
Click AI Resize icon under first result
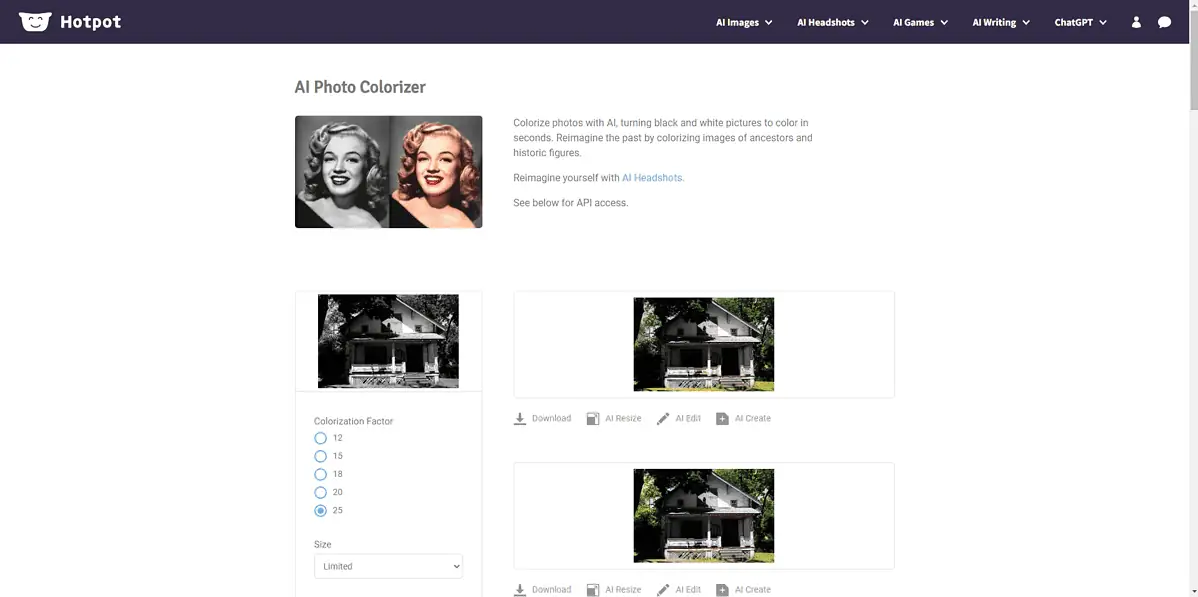coord(593,419)
